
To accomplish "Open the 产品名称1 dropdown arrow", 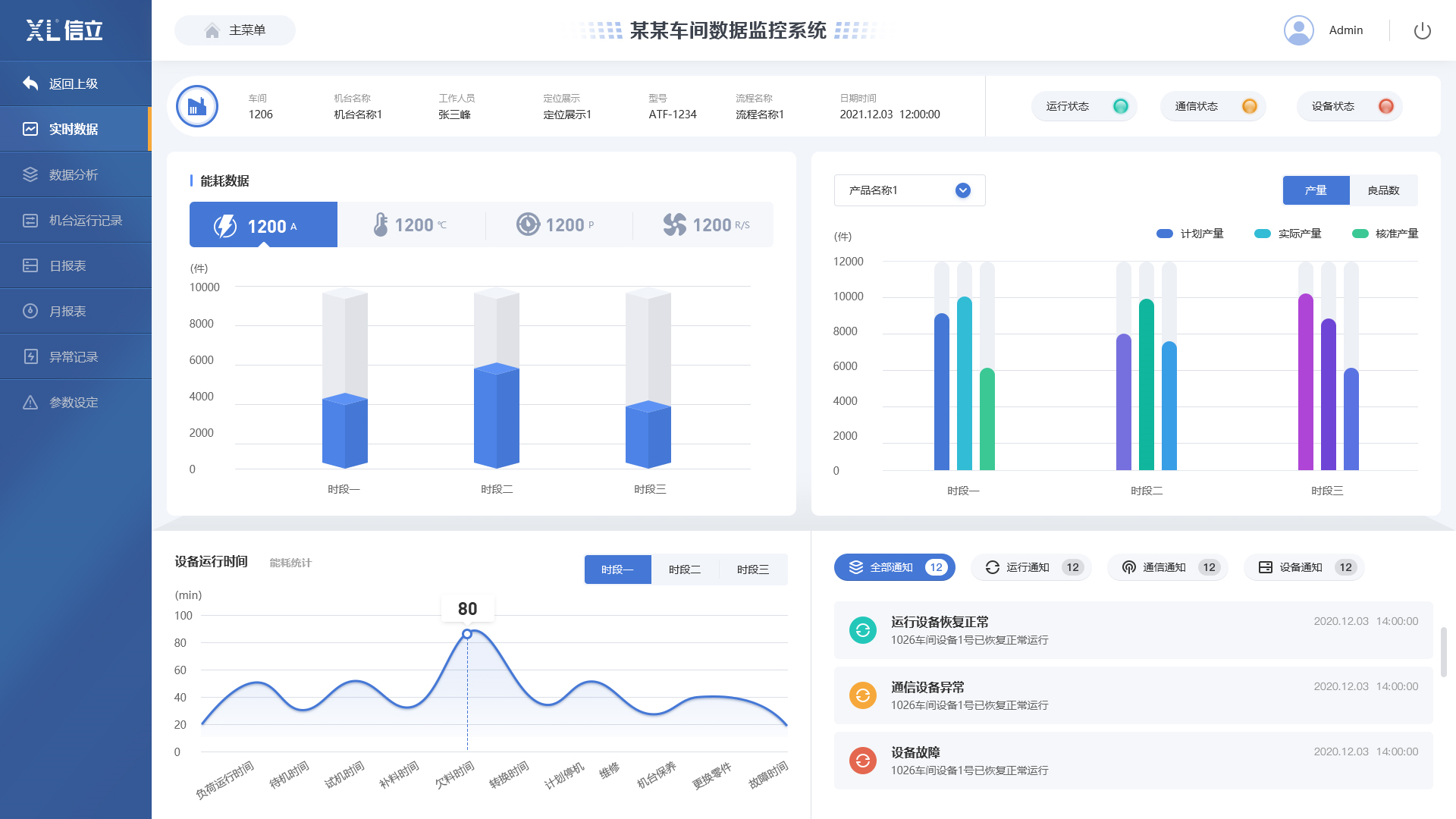I will 962,190.
